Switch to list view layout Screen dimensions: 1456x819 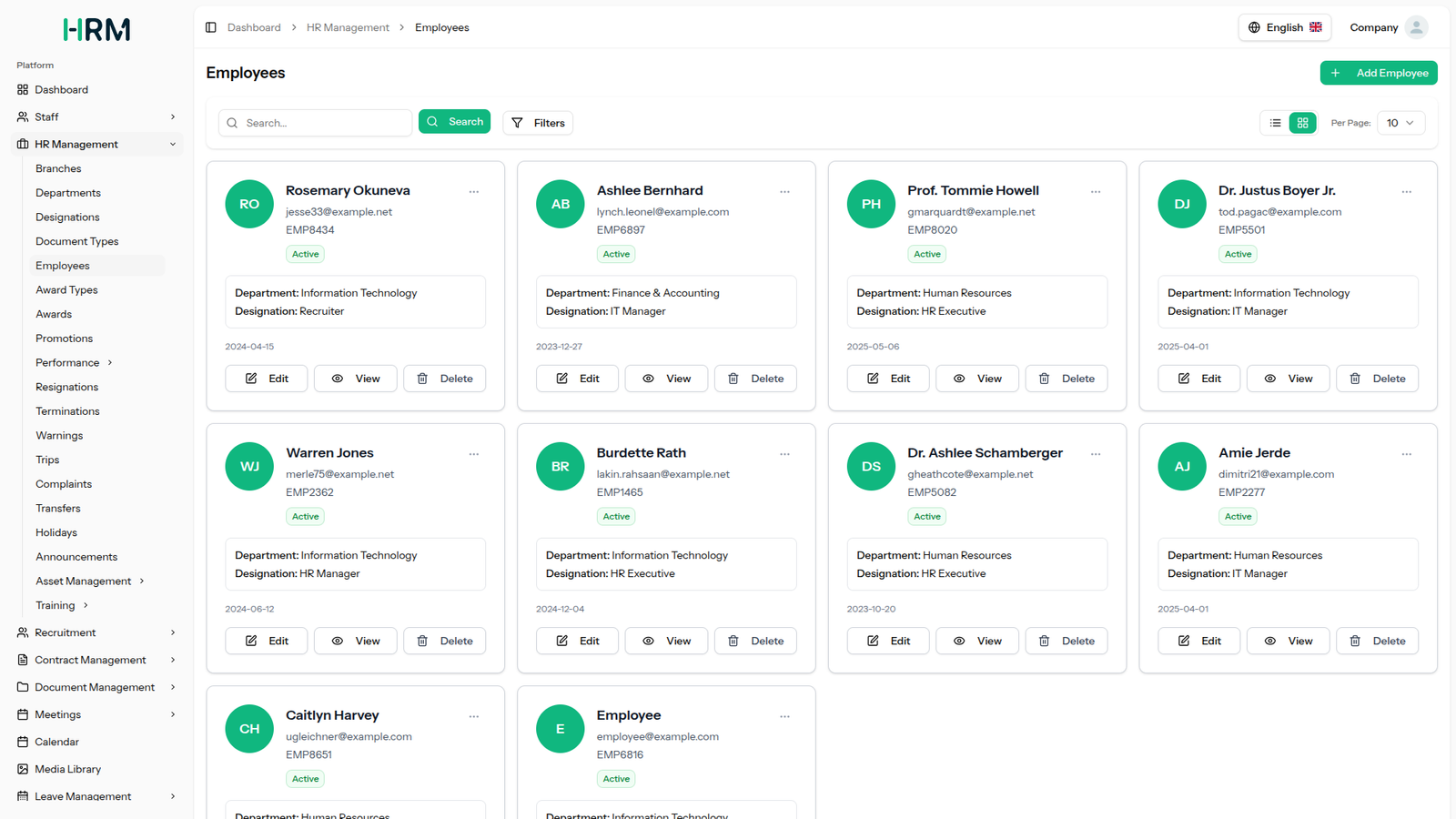click(x=1275, y=123)
